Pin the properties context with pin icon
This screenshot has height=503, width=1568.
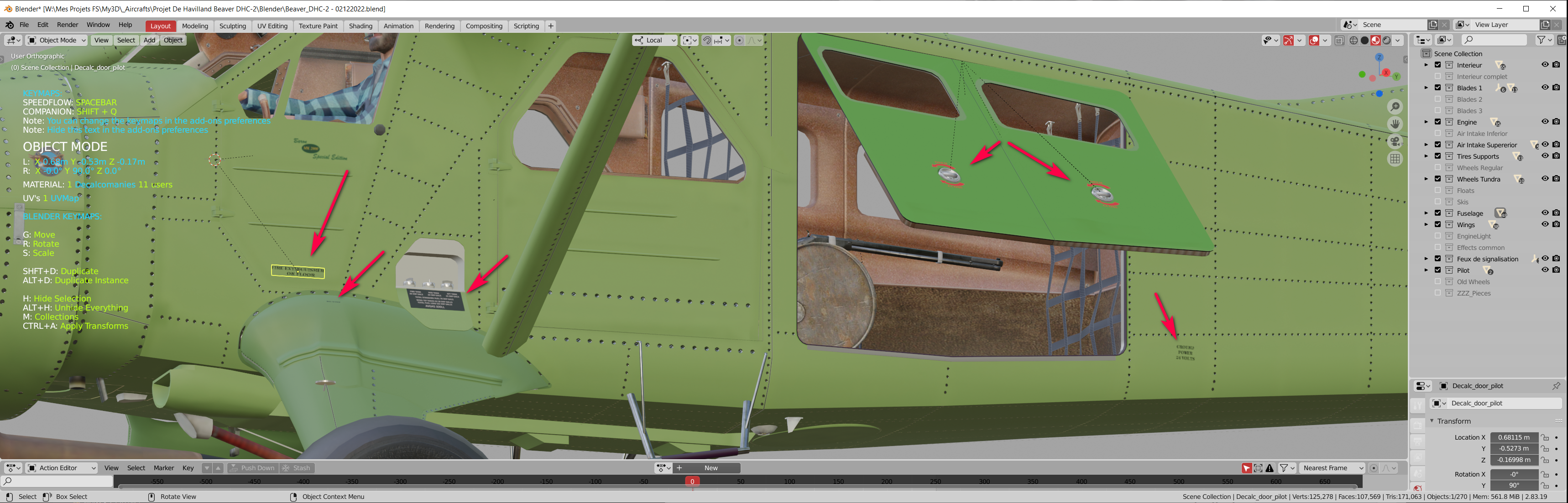click(1557, 386)
